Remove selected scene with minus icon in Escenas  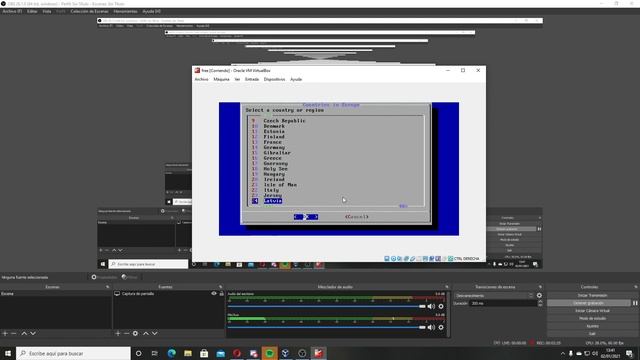[x=14, y=333]
